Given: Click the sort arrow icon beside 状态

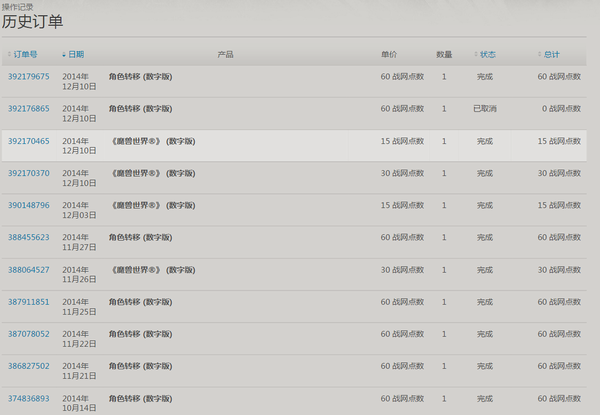Looking at the screenshot, I should pyautogui.click(x=476, y=54).
